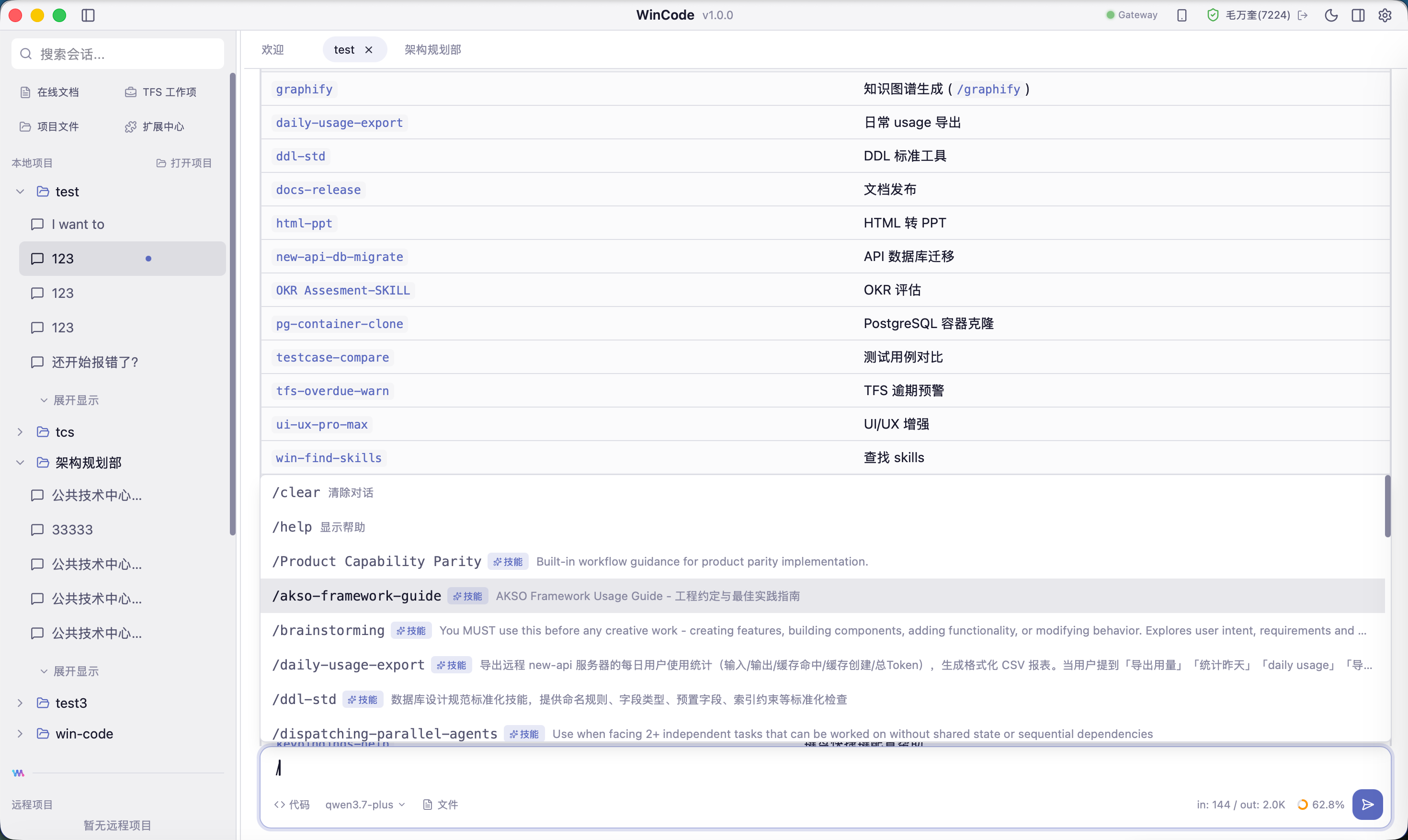Toggle 代码 code mode in input bar
1408x840 pixels.
coord(292,805)
